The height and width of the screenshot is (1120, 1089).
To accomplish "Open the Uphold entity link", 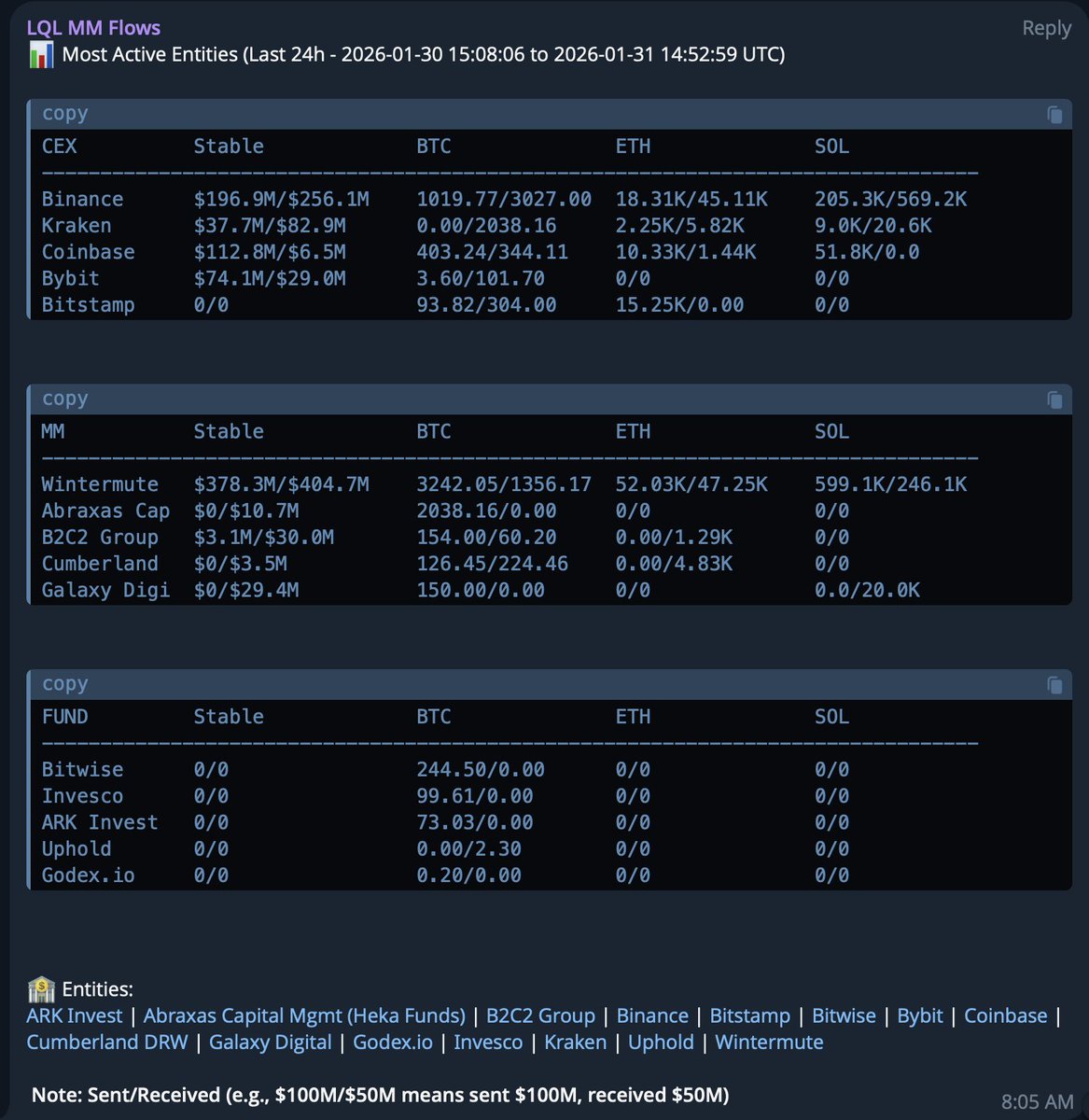I will pos(661,1042).
